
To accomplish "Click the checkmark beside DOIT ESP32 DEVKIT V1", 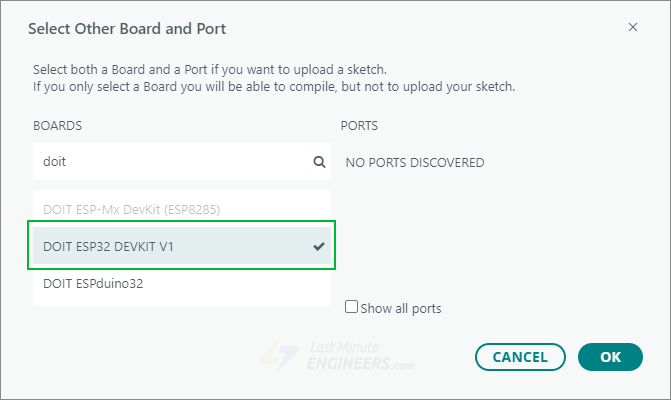I will click(319, 246).
